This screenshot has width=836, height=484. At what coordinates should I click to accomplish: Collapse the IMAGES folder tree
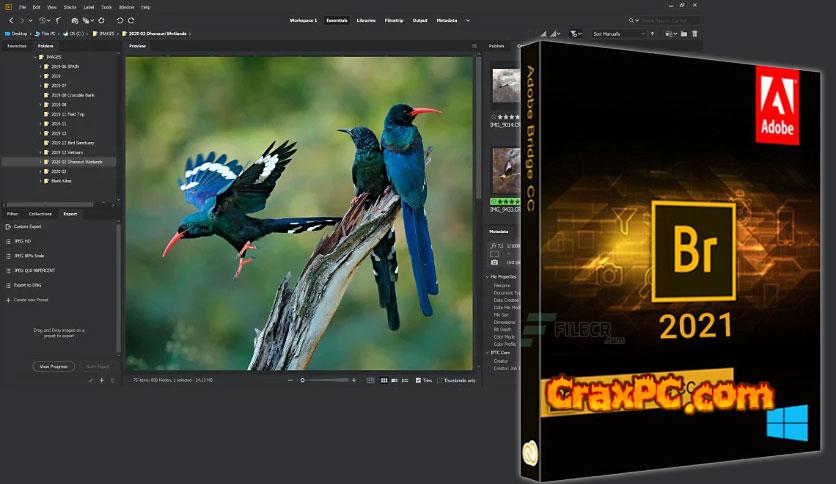[34, 57]
